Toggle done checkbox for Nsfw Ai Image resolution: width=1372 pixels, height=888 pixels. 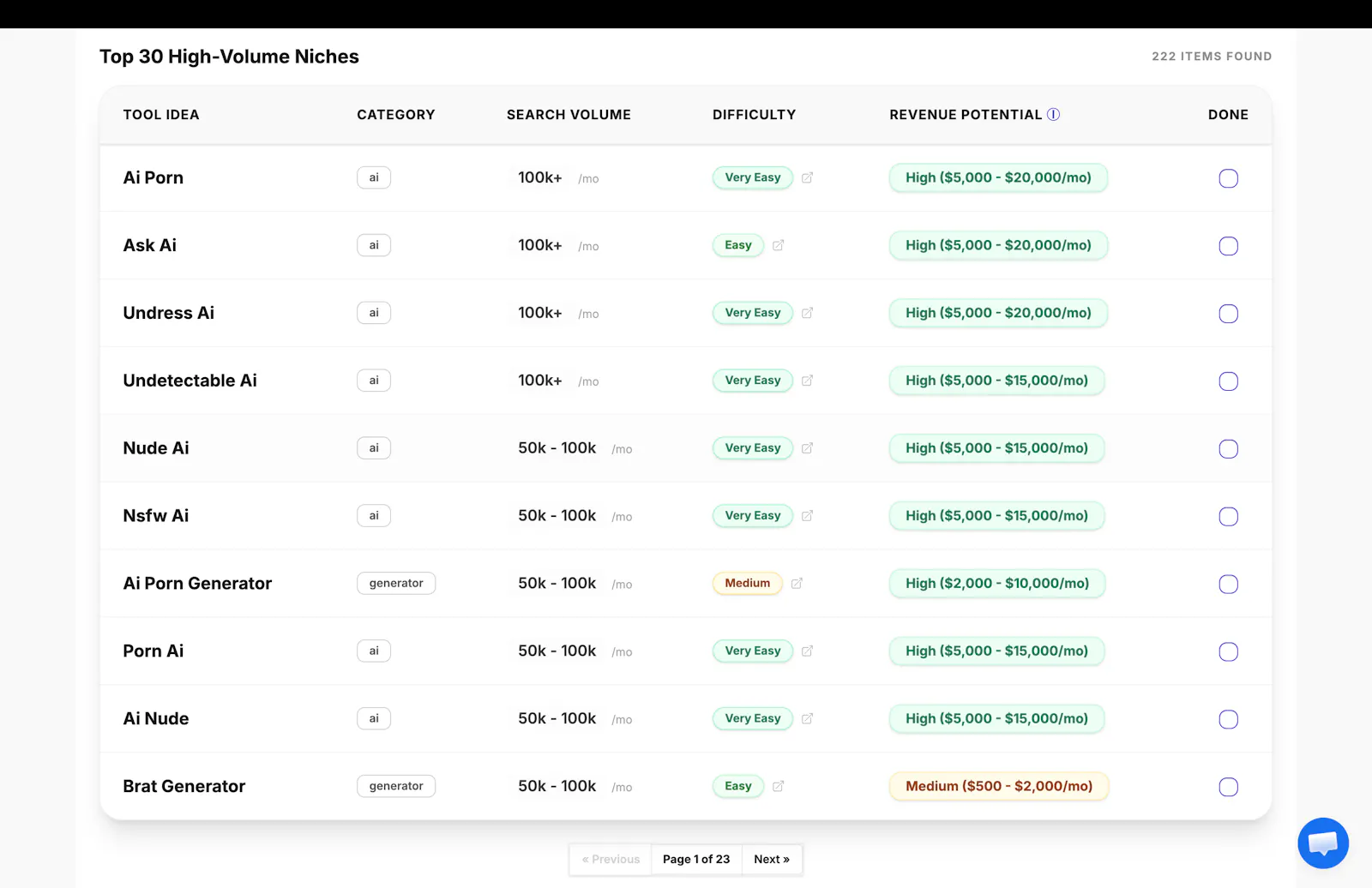[x=1228, y=517]
